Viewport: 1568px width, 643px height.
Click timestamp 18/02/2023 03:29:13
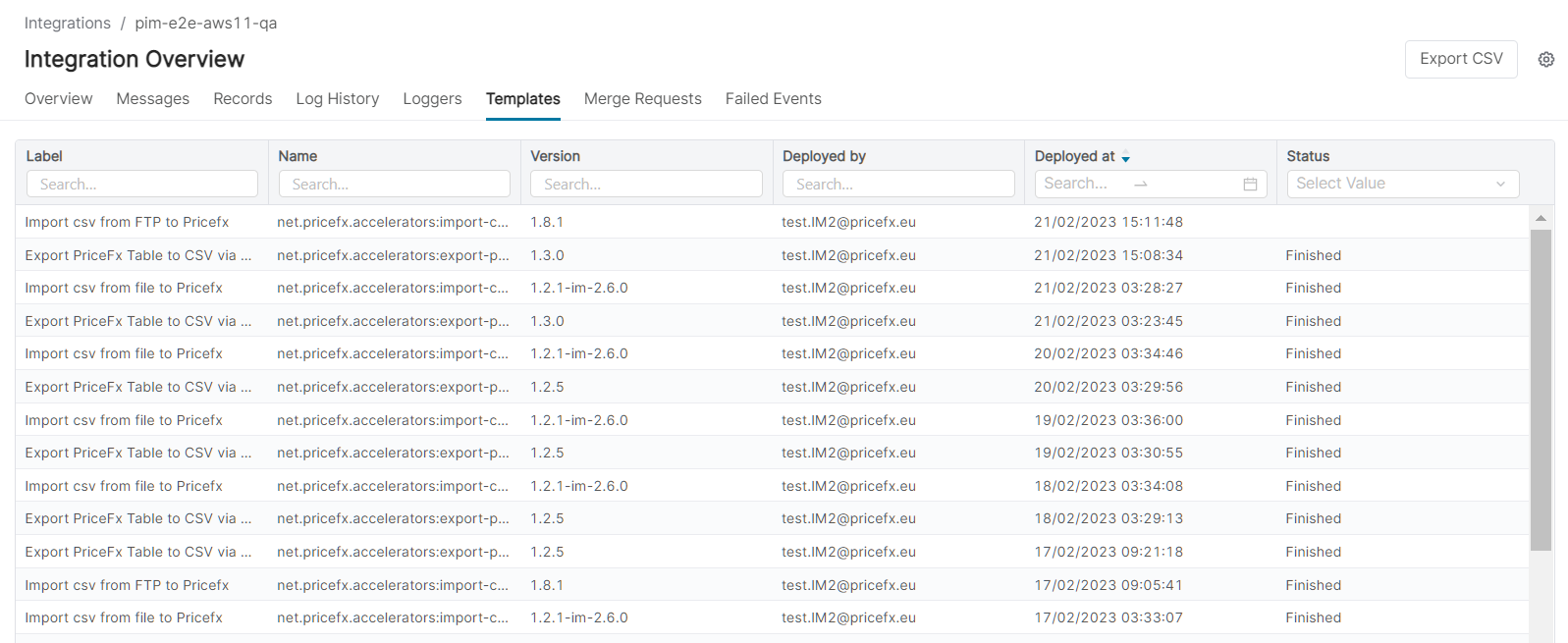pyautogui.click(x=1108, y=518)
